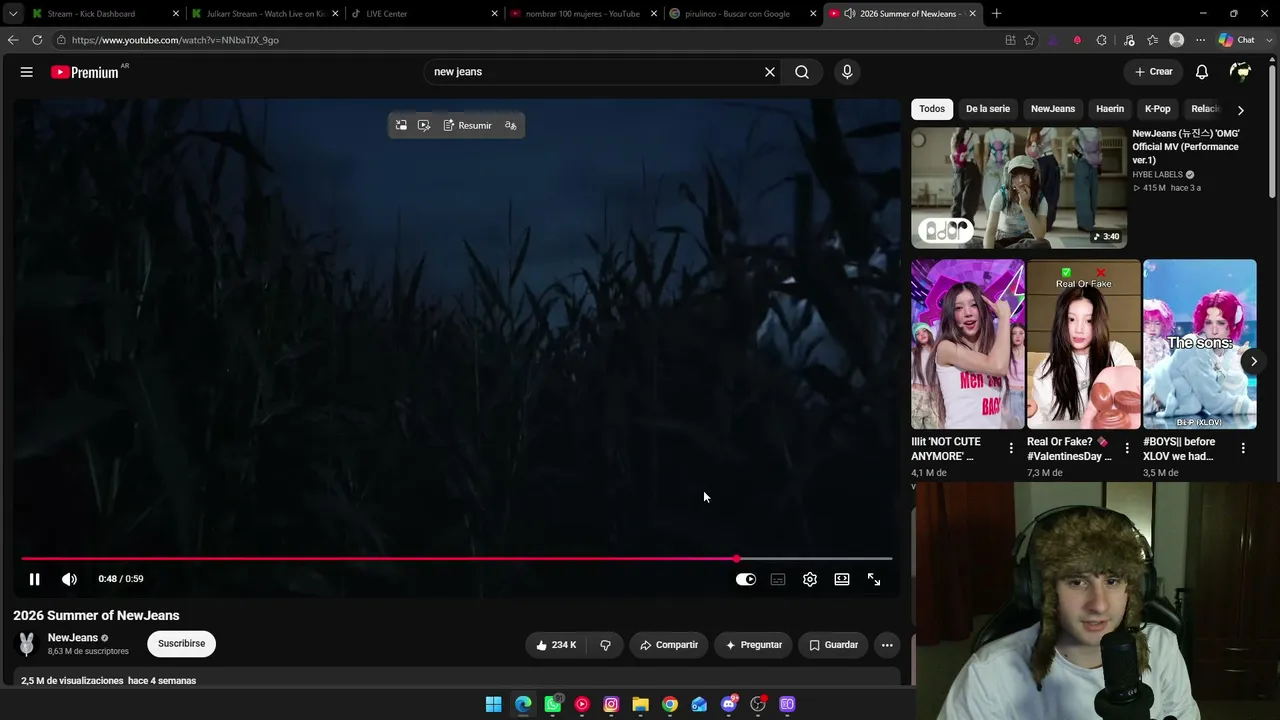Open browser profile avatar
The height and width of the screenshot is (720, 1280).
click(x=1177, y=40)
